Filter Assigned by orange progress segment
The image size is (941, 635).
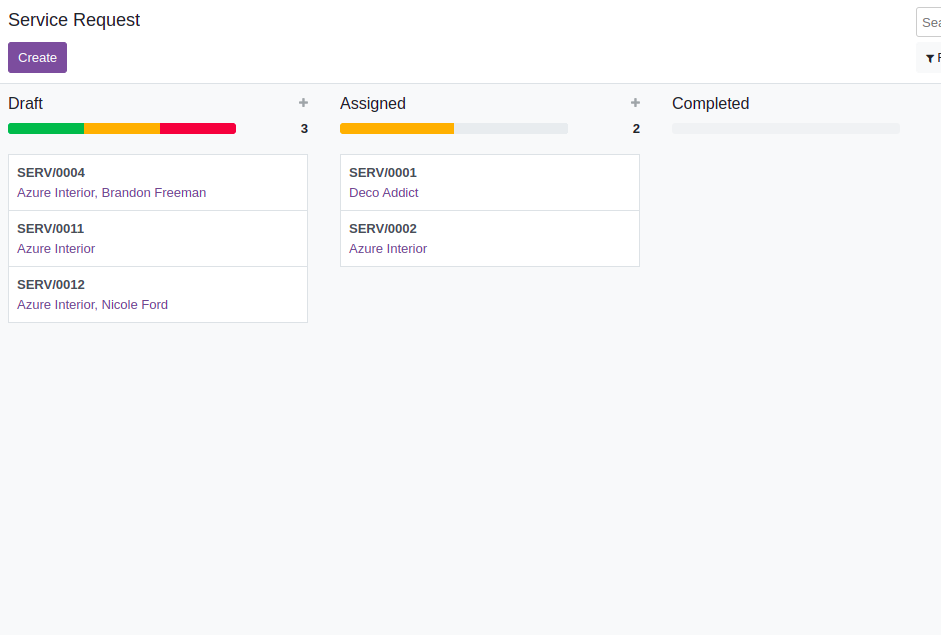tap(397, 128)
